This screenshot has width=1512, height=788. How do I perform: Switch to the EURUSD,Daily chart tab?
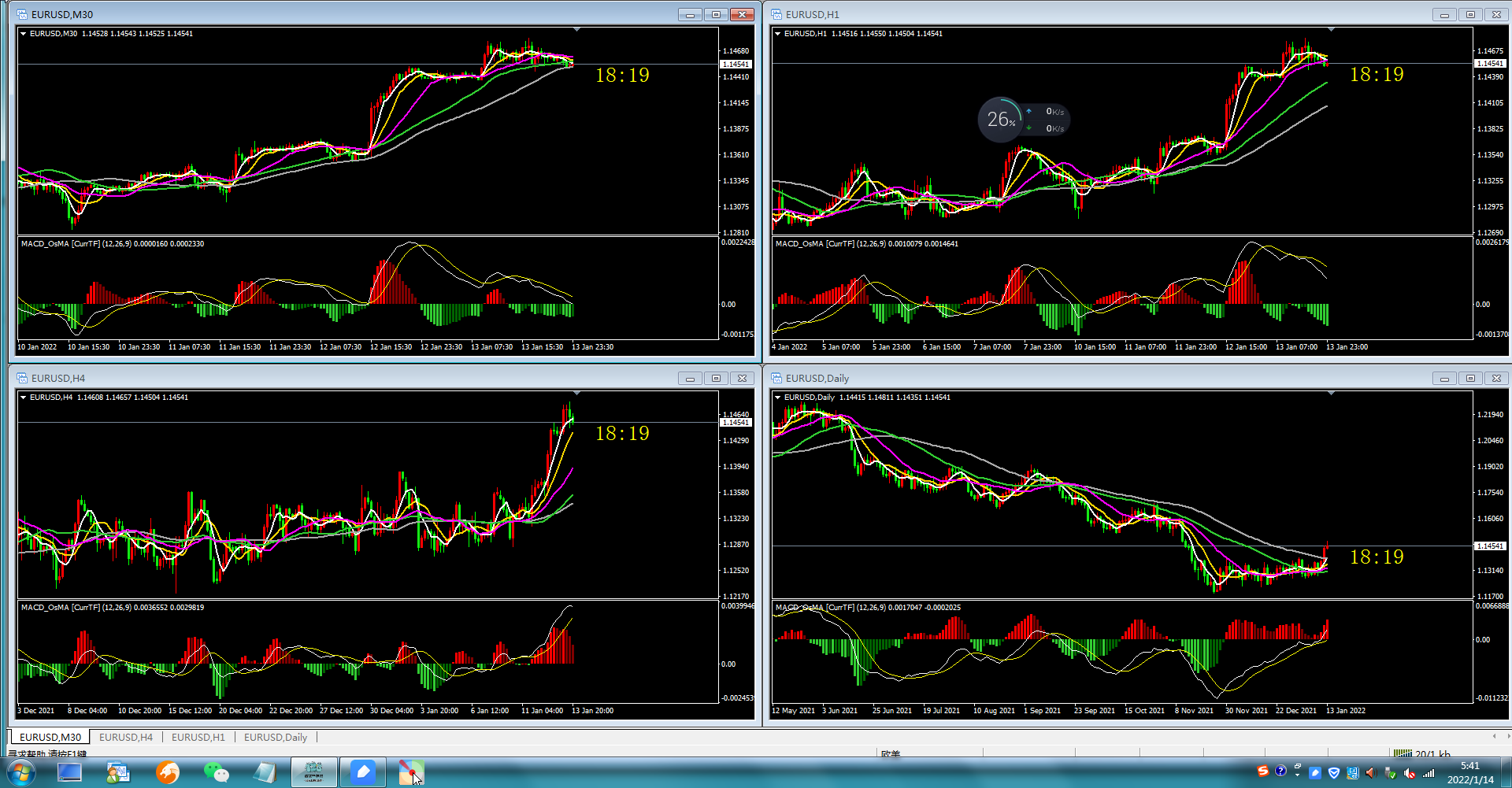[x=276, y=738]
